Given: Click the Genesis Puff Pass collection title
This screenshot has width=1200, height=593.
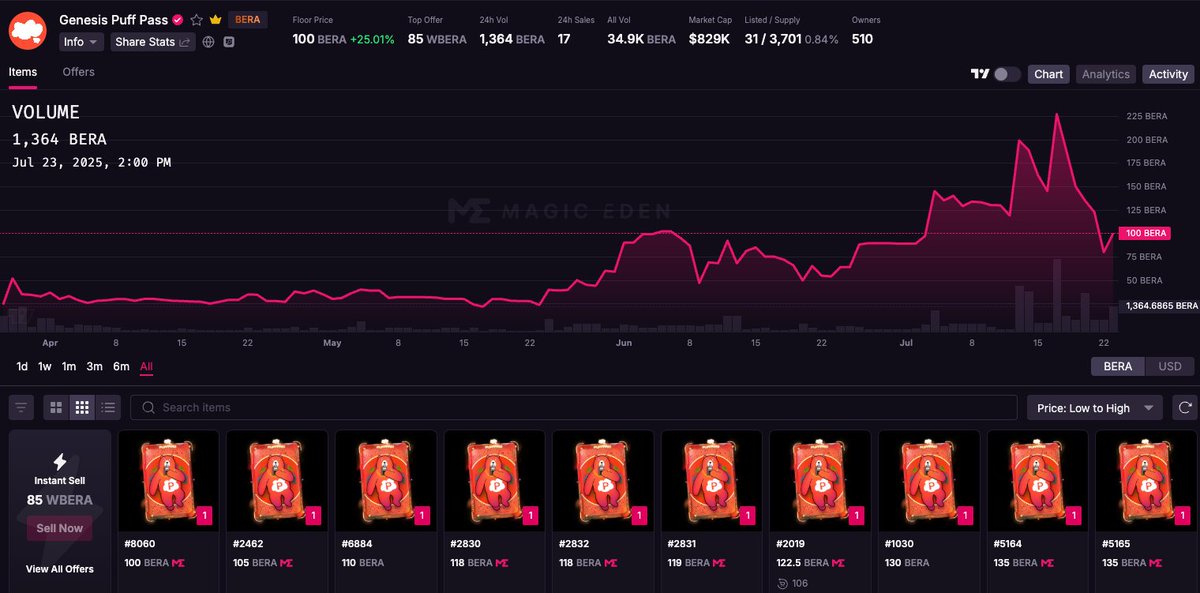Looking at the screenshot, I should click(113, 20).
